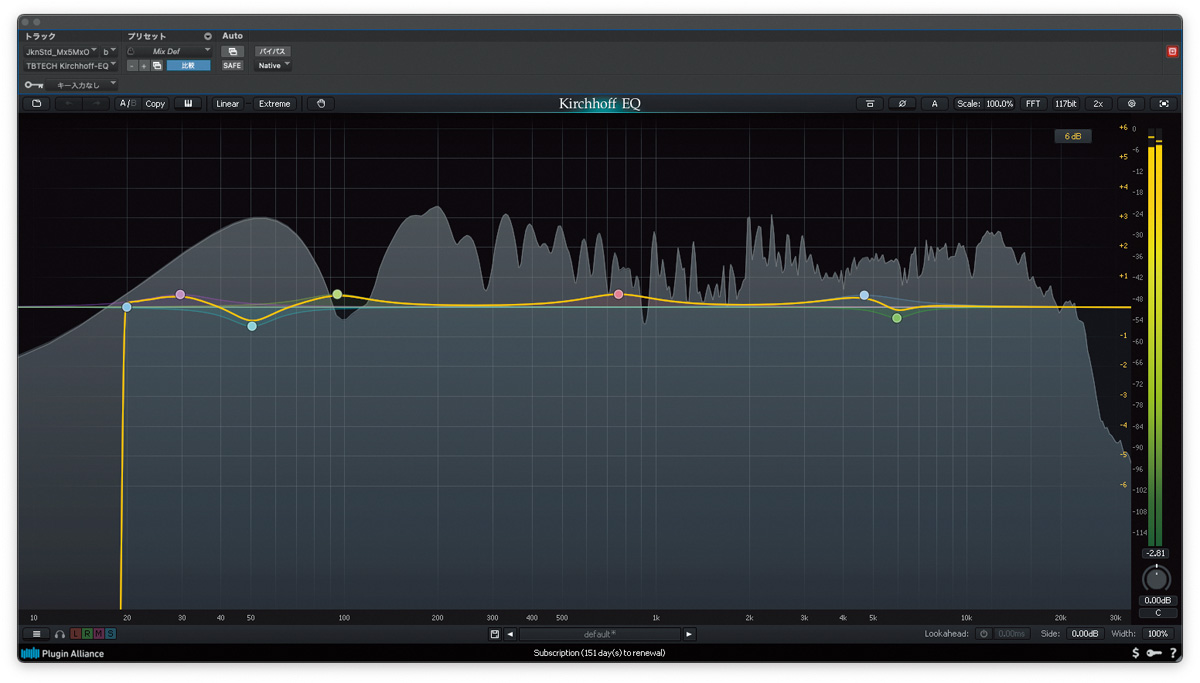
Task: Select the hand grab tool icon
Action: pos(321,103)
